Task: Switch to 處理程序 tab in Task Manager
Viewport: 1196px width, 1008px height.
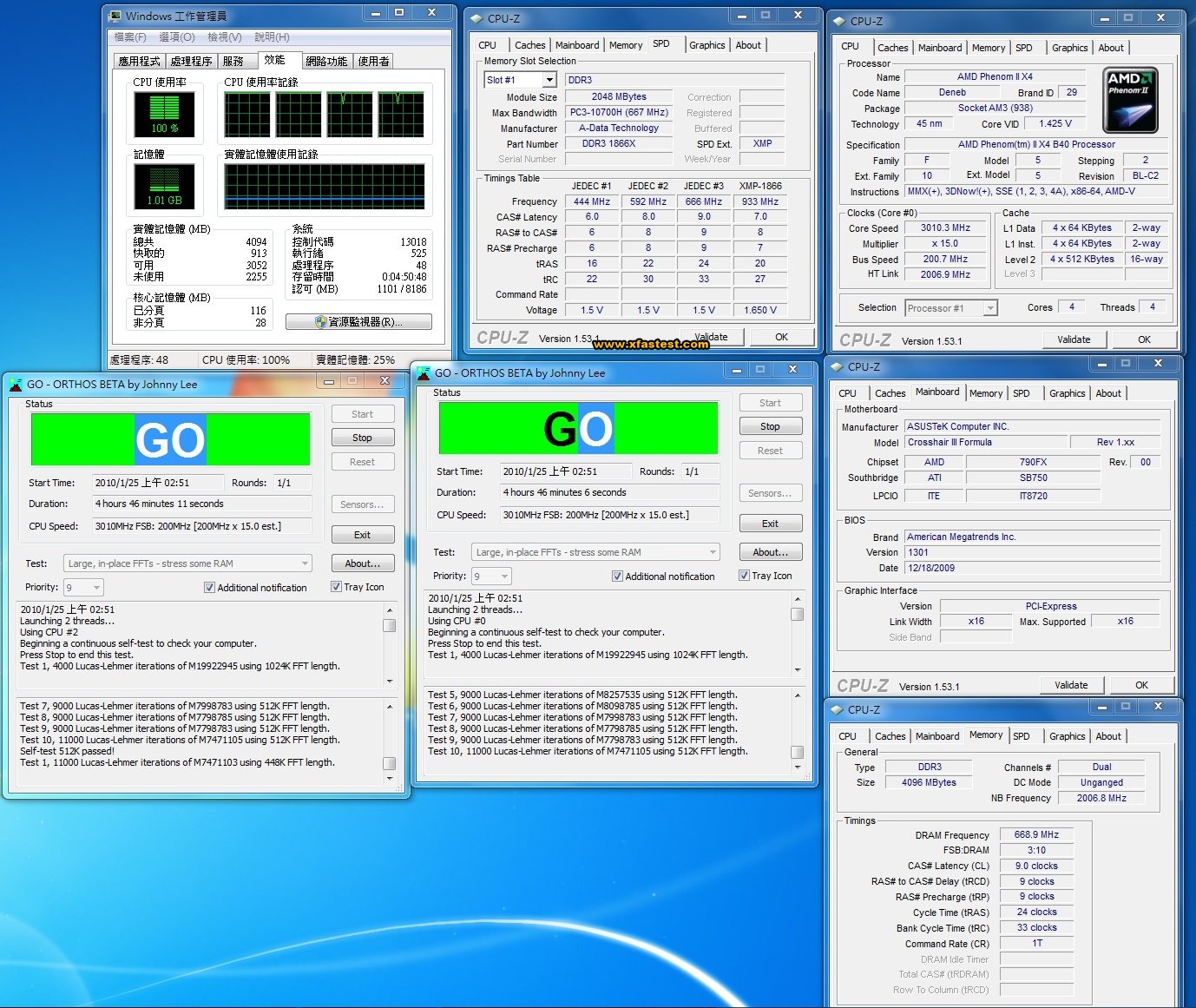Action: [191, 61]
